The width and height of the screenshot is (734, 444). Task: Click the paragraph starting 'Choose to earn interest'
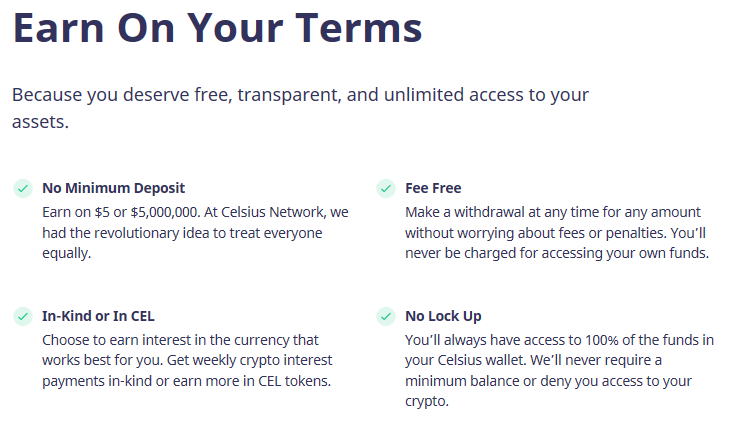(x=187, y=361)
